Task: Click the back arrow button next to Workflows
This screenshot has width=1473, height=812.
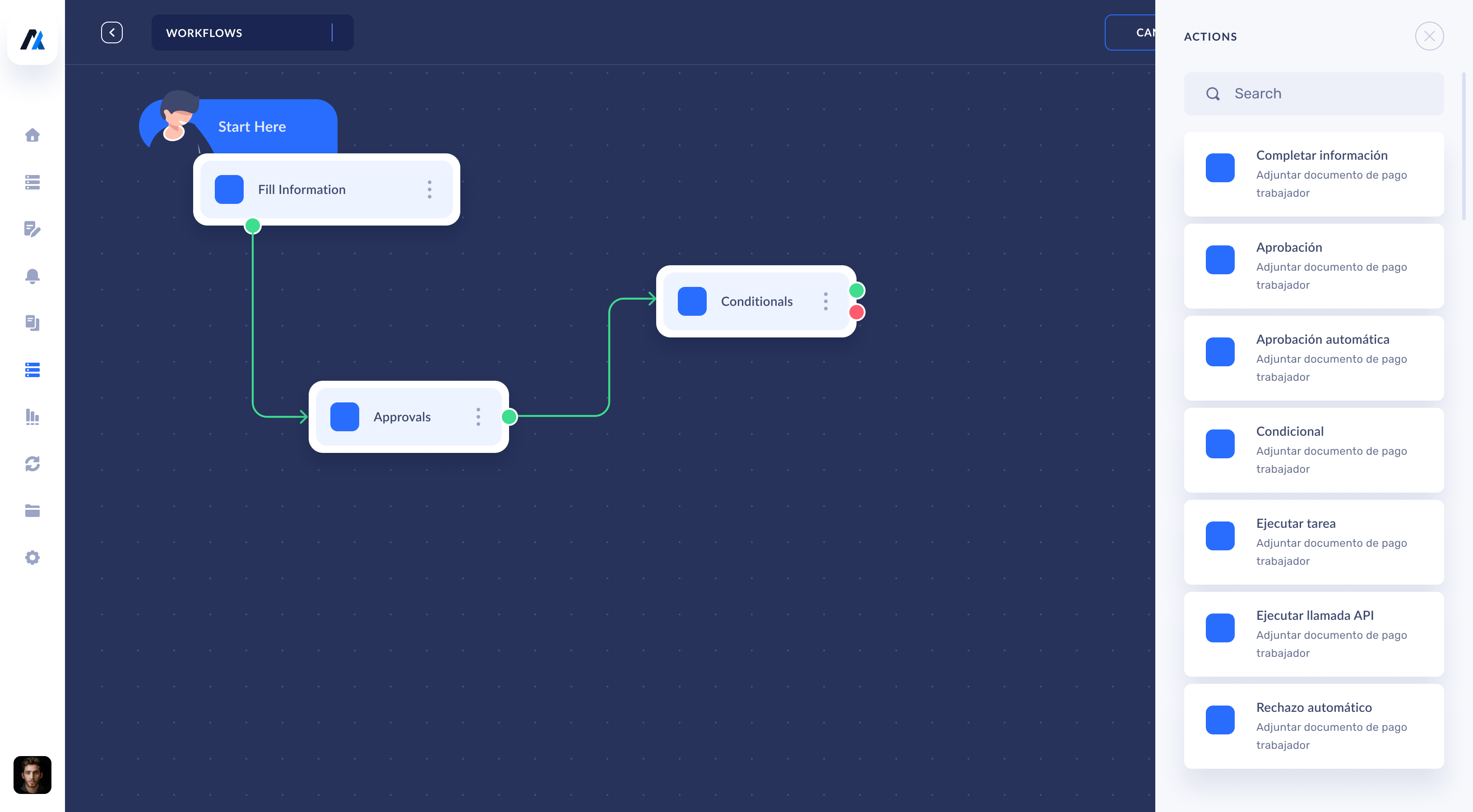Action: (x=112, y=32)
